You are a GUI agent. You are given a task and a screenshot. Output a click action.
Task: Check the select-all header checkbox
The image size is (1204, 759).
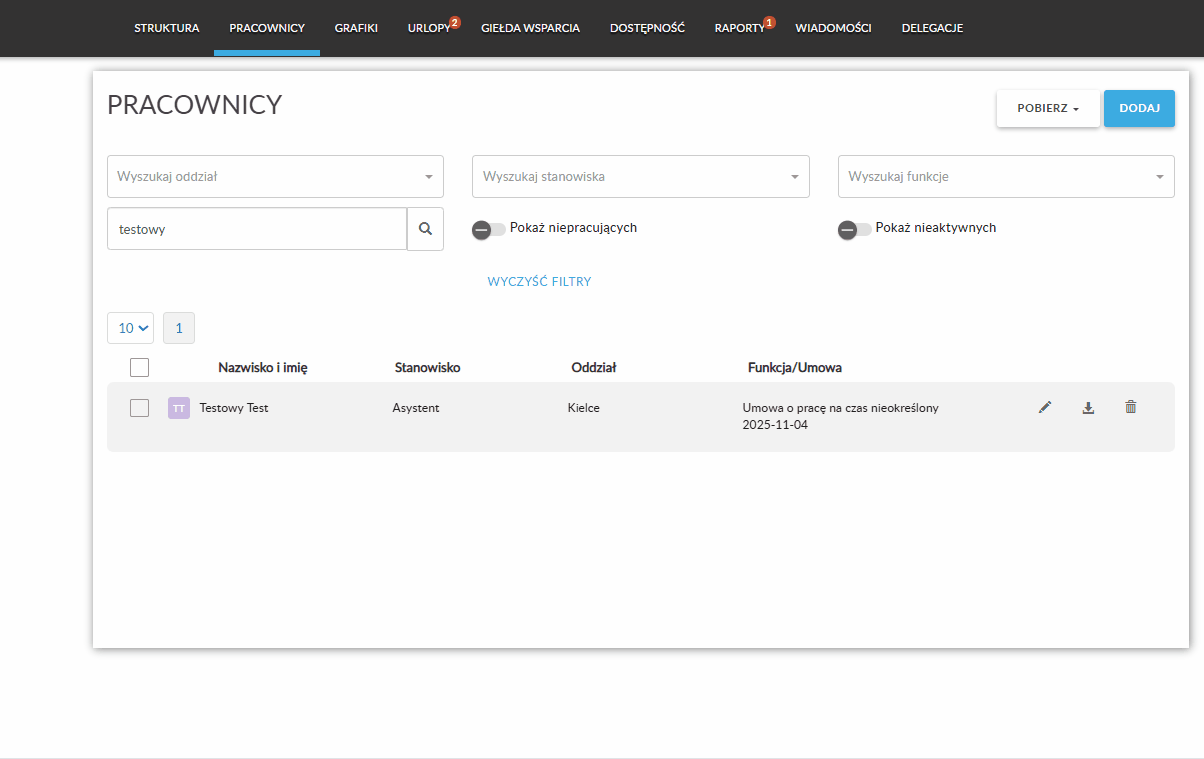pos(140,367)
